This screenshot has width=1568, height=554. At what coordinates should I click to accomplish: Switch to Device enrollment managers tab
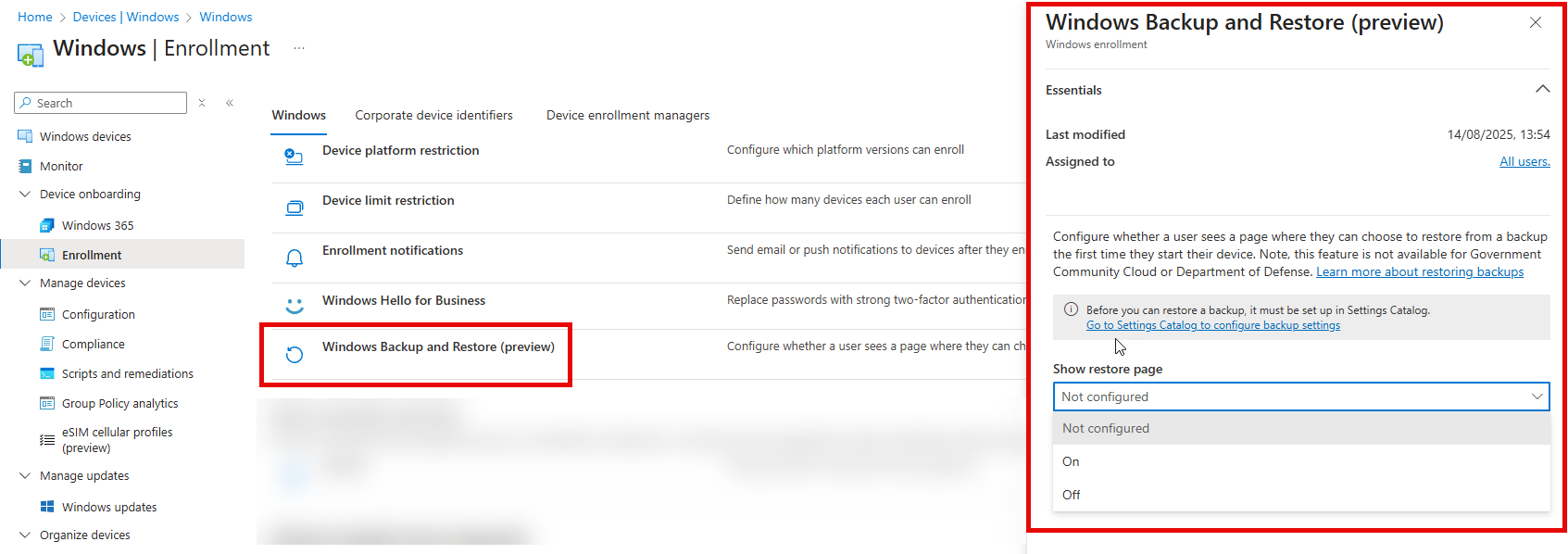click(628, 115)
